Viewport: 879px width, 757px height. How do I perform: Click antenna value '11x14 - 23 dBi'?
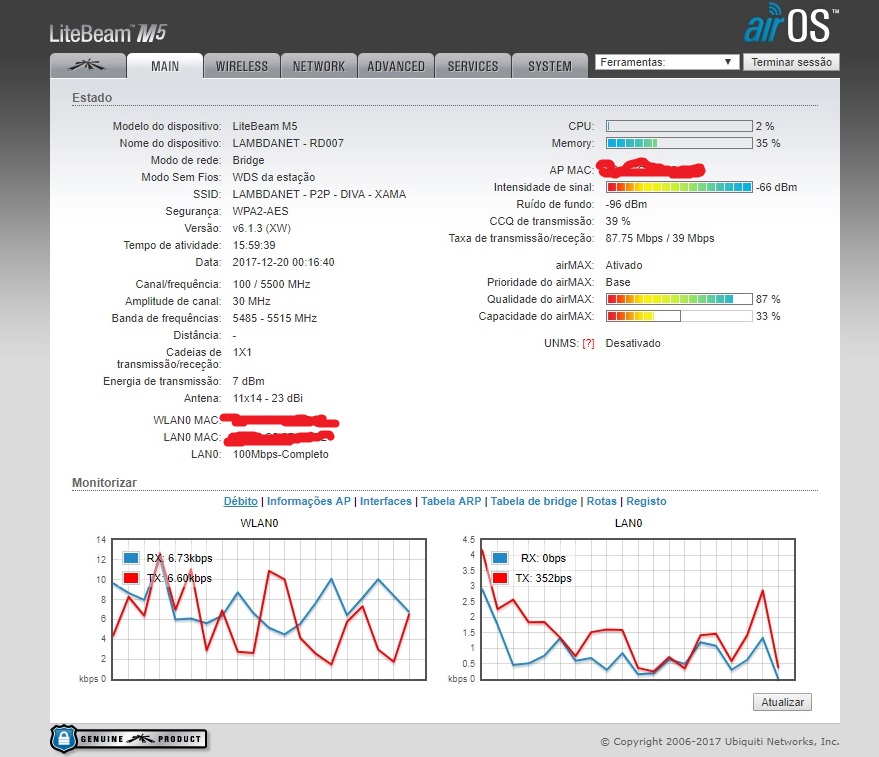[x=267, y=398]
